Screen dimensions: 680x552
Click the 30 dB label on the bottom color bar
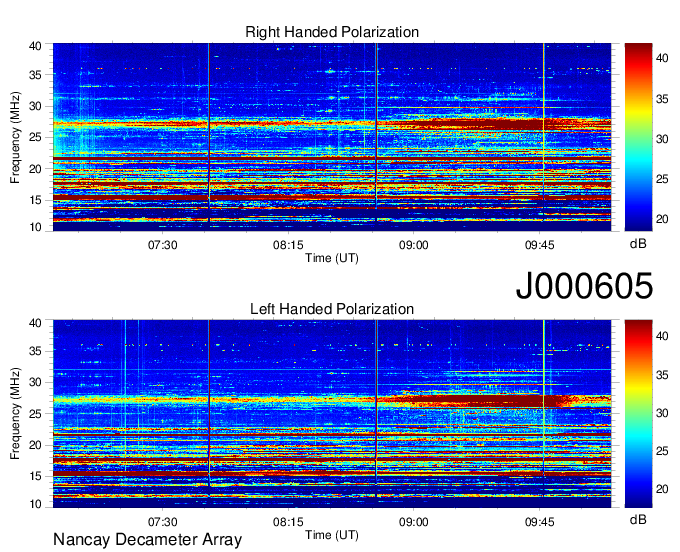[x=662, y=413]
